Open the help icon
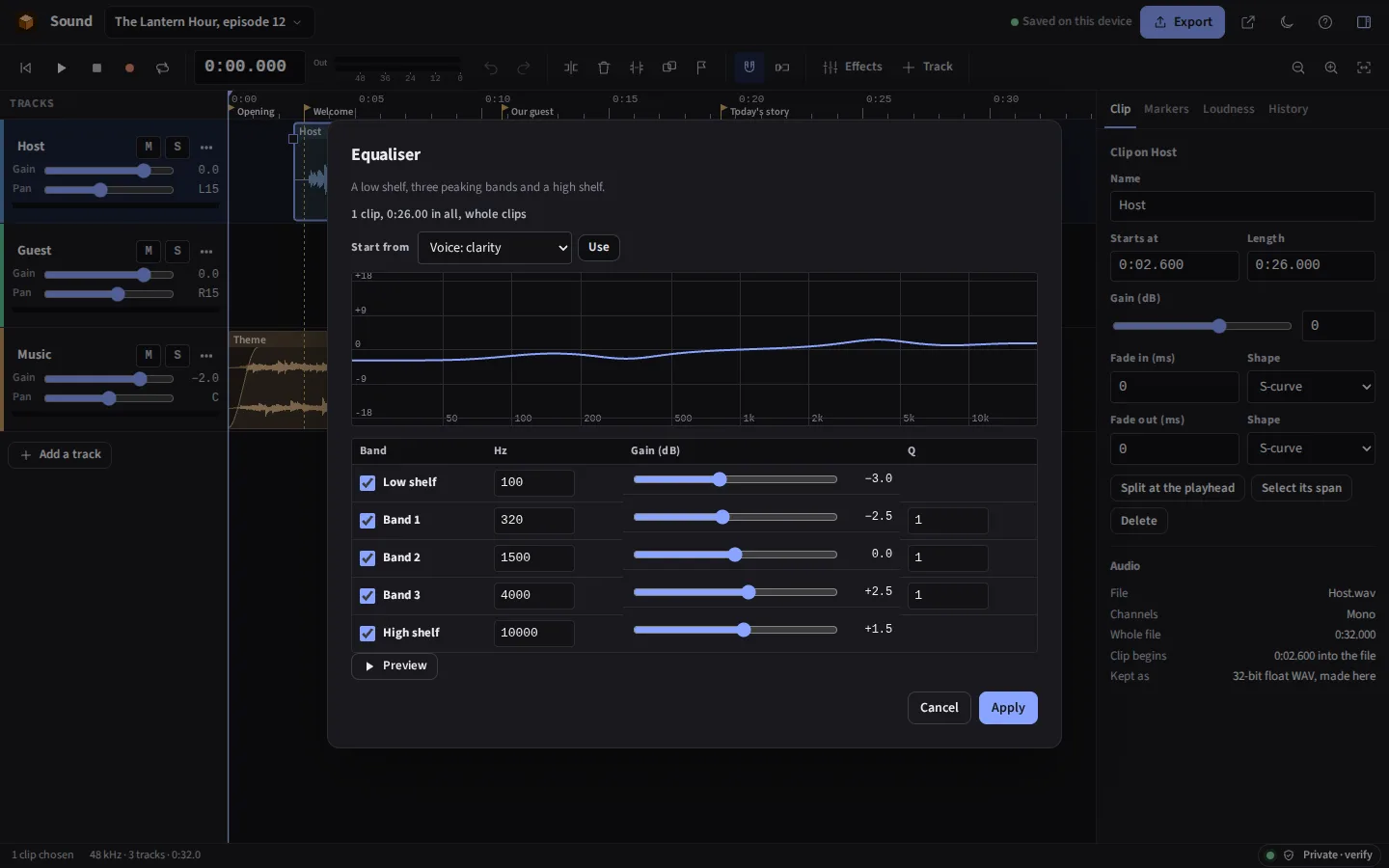Screen dimensions: 1389x868 1325,22
